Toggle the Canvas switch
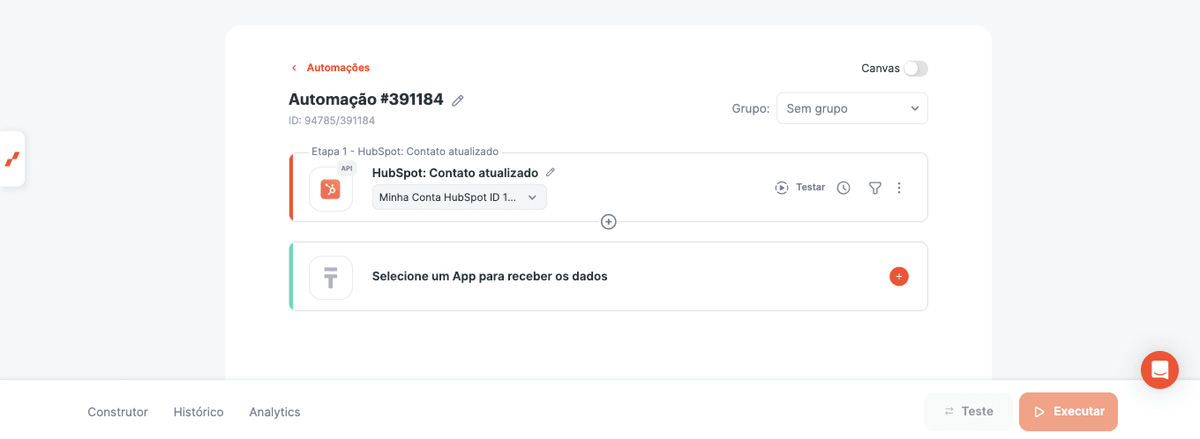The image size is (1200, 439). (915, 68)
